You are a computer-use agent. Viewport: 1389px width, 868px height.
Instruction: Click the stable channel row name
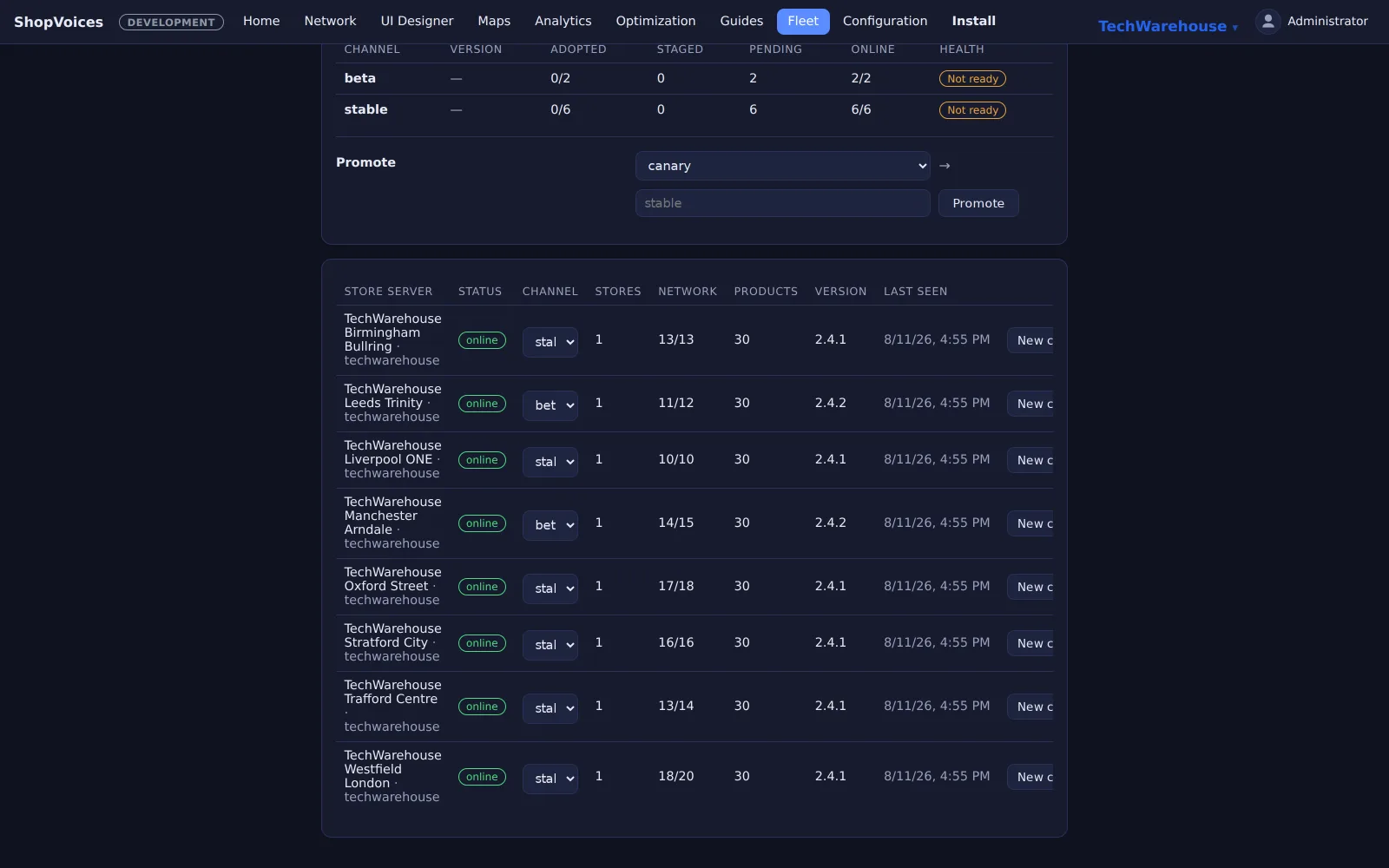(x=365, y=109)
